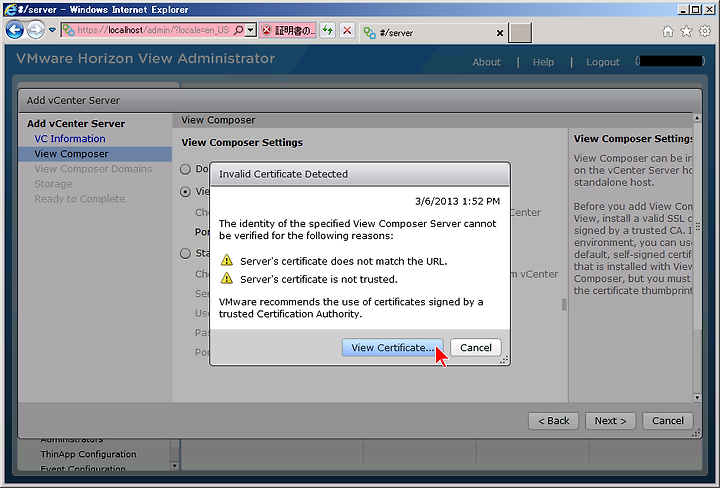Click the Internet Explorer logo in title bar

click(x=10, y=9)
